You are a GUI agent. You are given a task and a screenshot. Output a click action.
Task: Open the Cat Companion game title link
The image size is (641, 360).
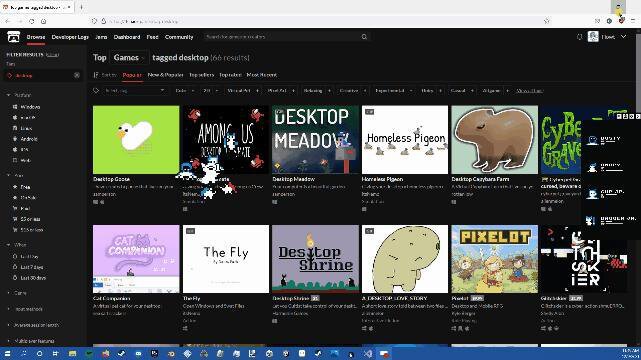(111, 299)
